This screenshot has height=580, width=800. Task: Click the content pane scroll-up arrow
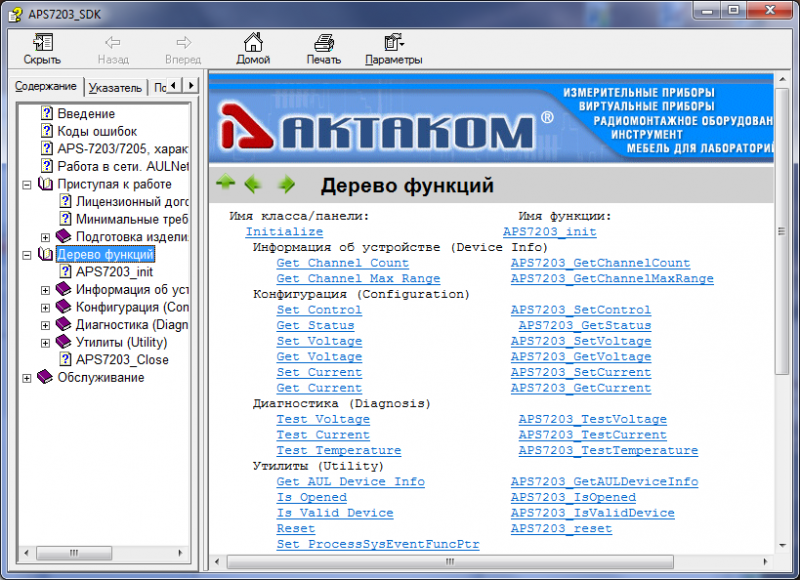782,80
